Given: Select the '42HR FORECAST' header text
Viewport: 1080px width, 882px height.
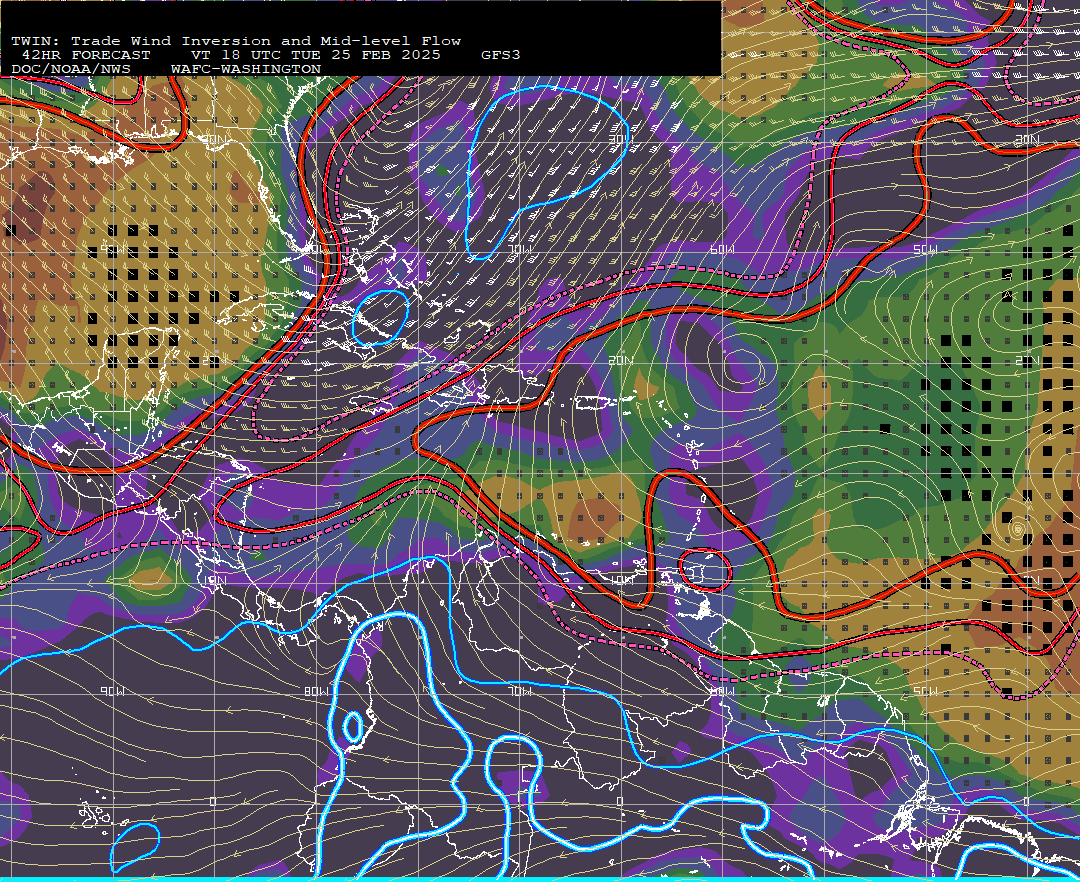Looking at the screenshot, I should click(x=86, y=55).
